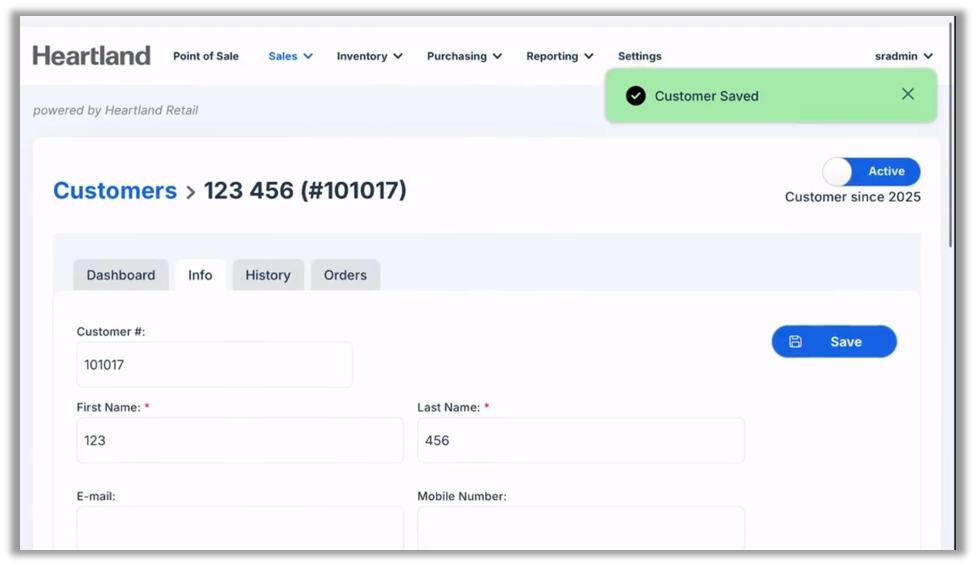The width and height of the screenshot is (976, 566).
Task: Expand the Sales dropdown menu
Action: point(290,56)
